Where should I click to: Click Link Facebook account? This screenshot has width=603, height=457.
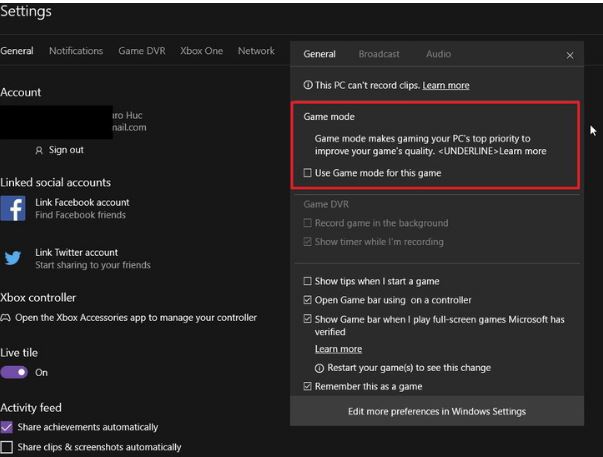[x=82, y=202]
